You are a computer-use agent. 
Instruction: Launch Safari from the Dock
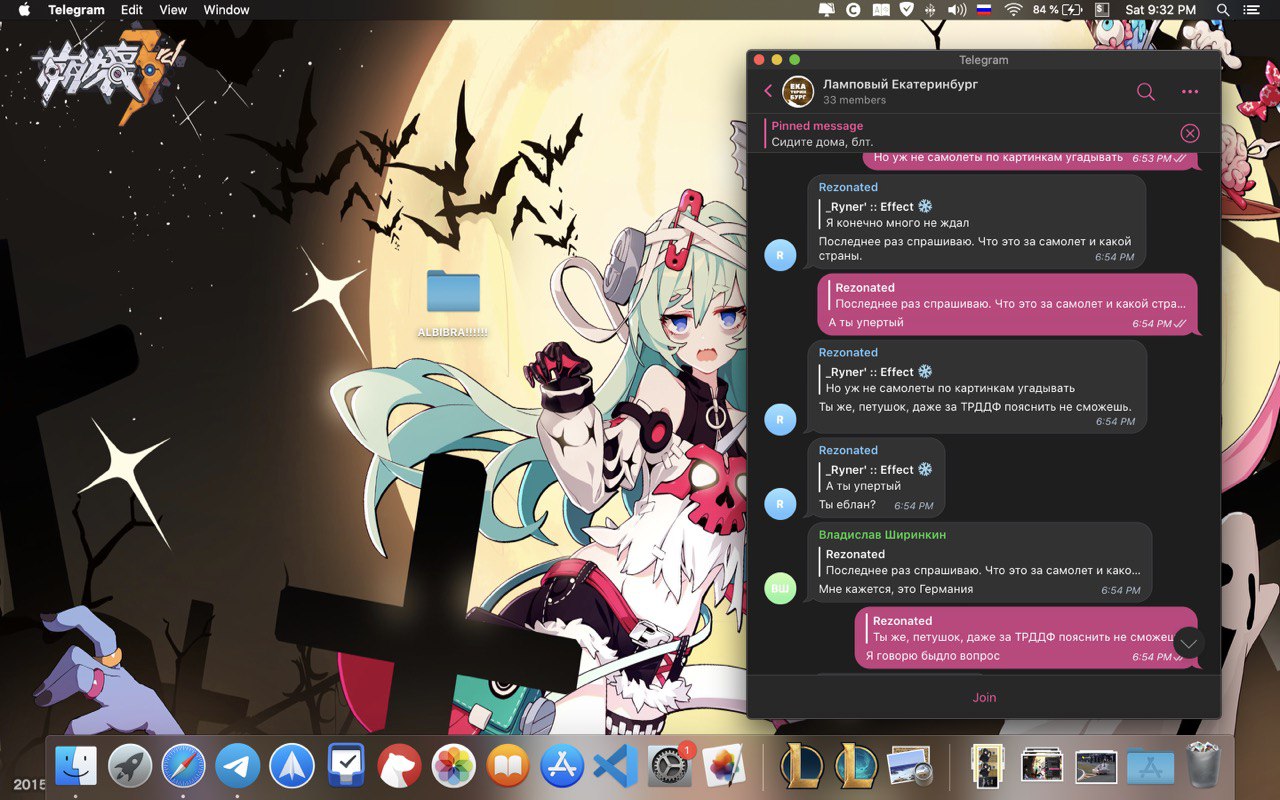coord(183,767)
